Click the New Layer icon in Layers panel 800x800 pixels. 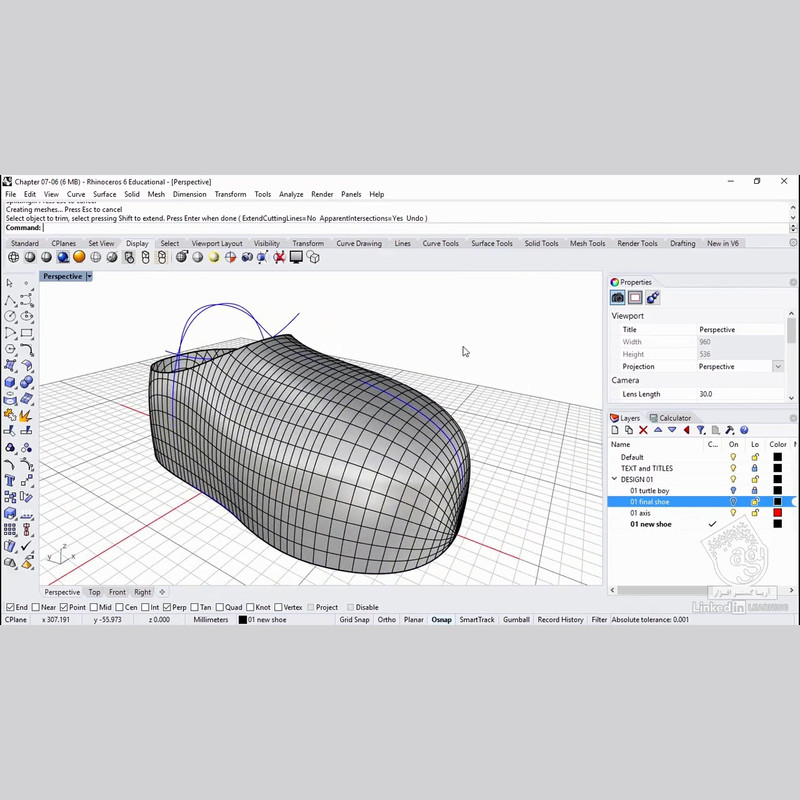point(615,430)
